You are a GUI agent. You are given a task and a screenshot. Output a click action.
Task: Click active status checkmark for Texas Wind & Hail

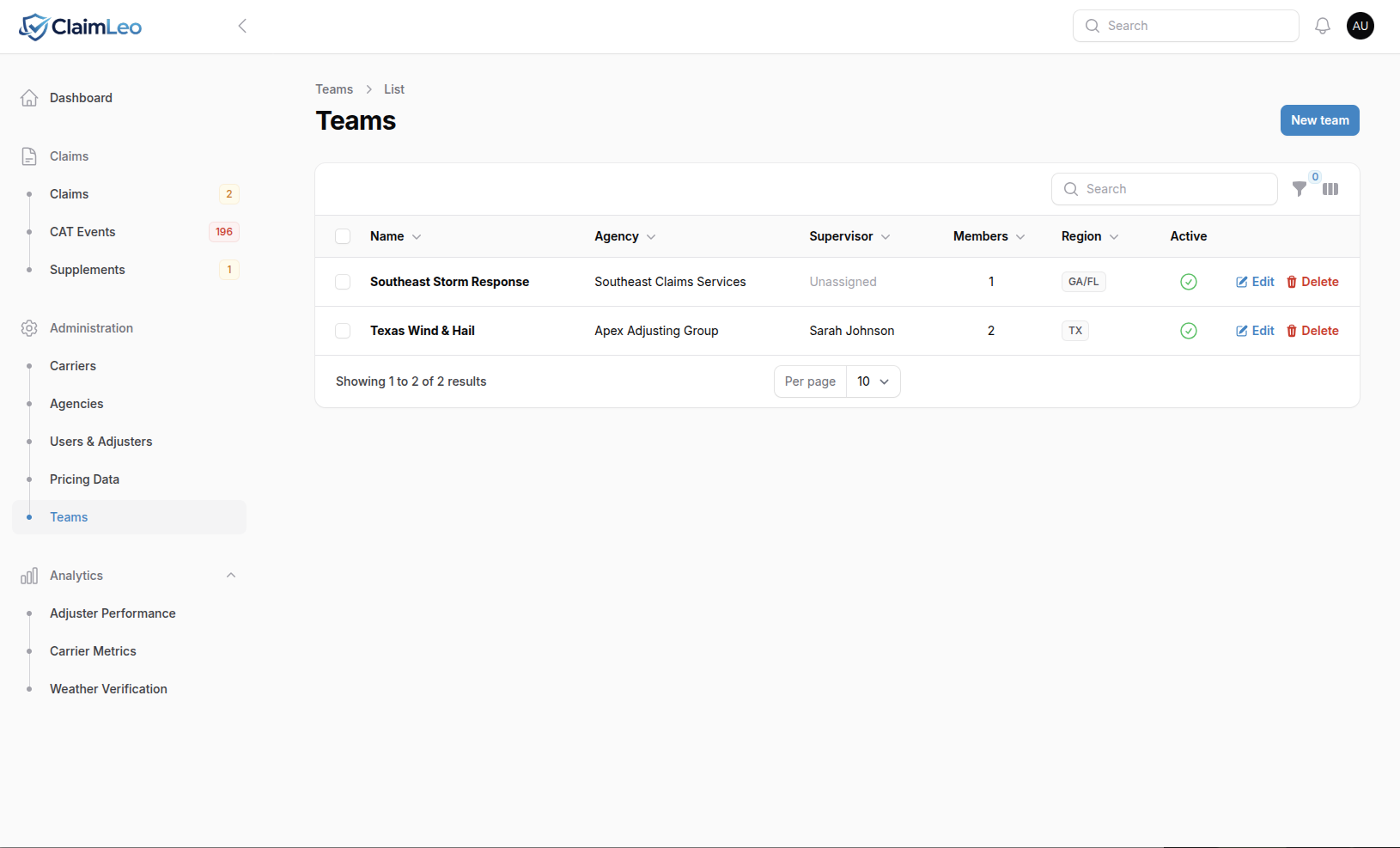click(1189, 331)
